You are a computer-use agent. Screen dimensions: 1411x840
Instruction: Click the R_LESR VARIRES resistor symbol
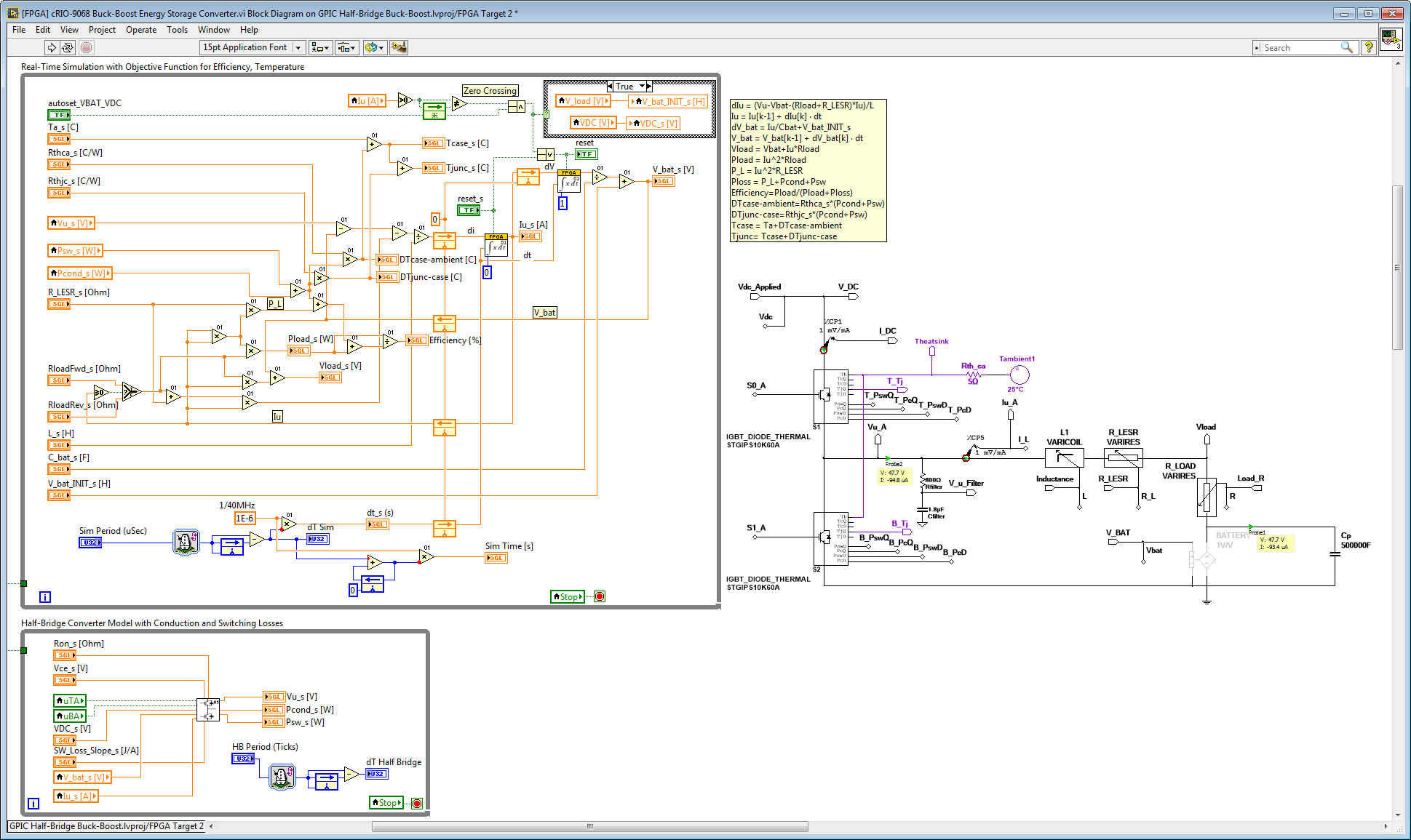1124,457
